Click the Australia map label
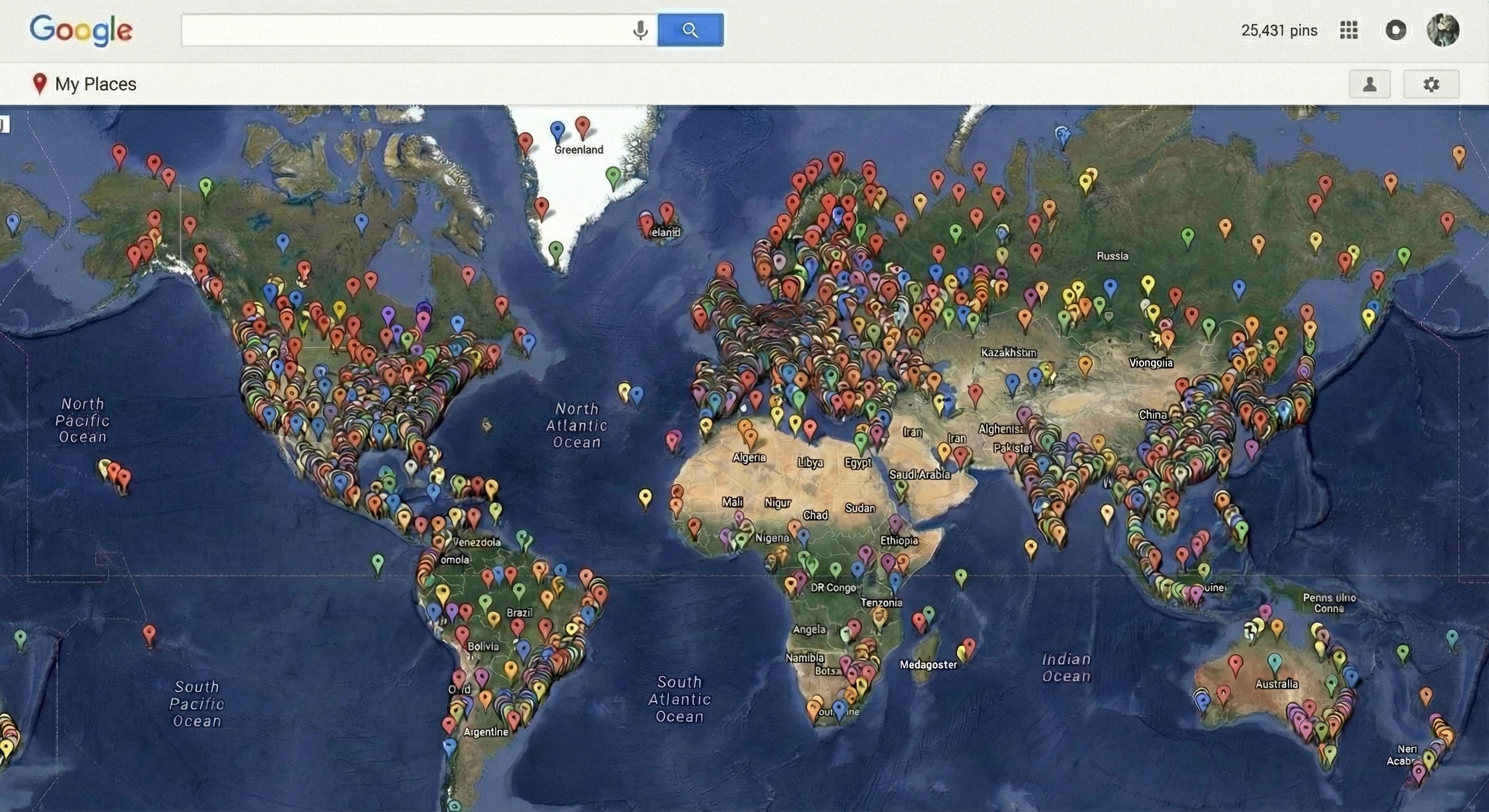Image resolution: width=1489 pixels, height=812 pixels. (1276, 684)
